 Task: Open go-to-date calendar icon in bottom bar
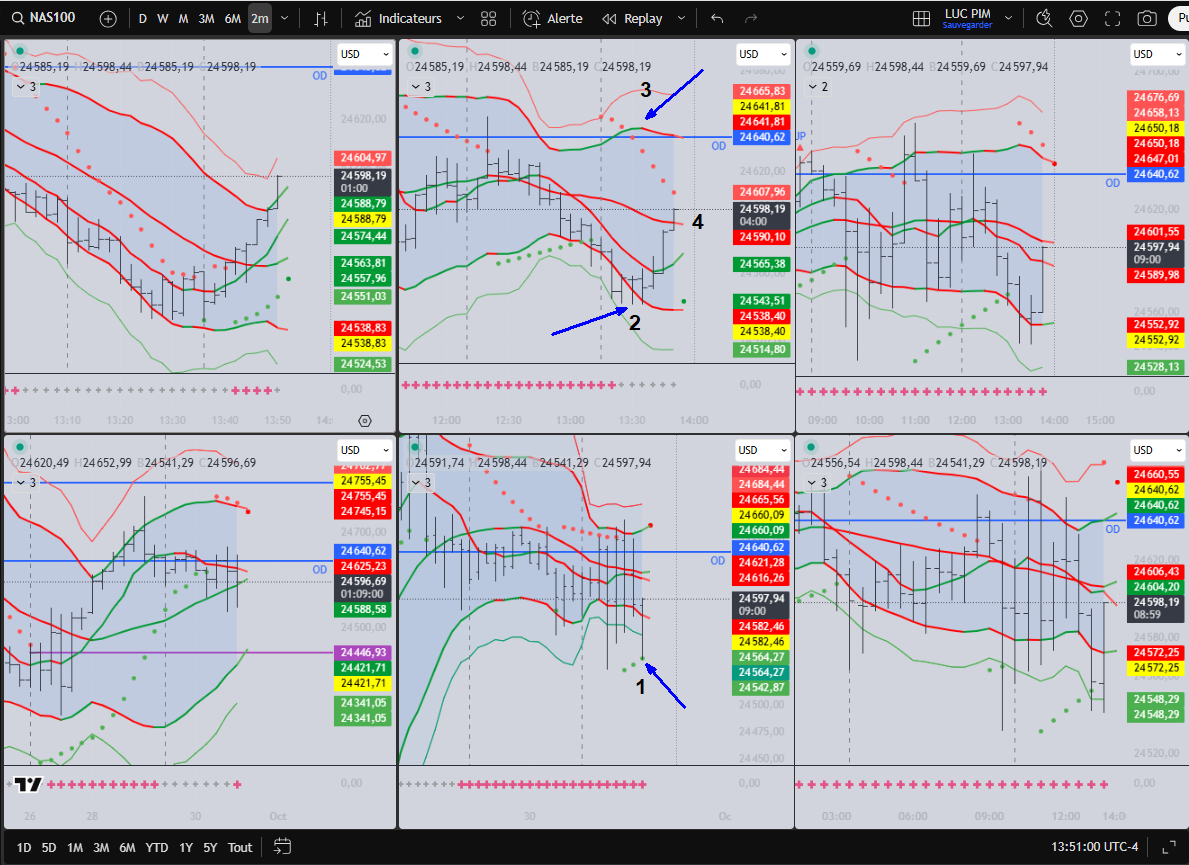[282, 847]
